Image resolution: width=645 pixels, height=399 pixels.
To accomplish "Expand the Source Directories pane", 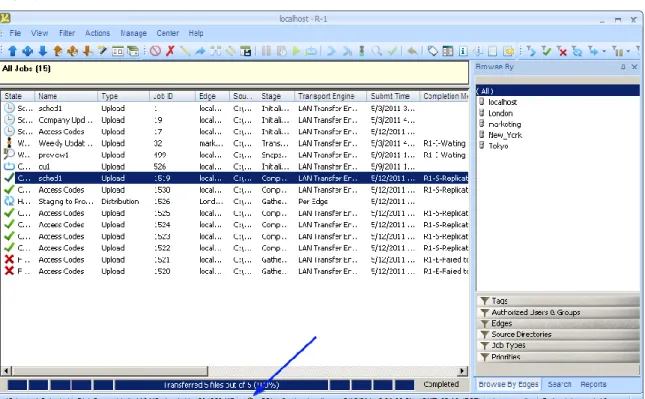I will [558, 334].
